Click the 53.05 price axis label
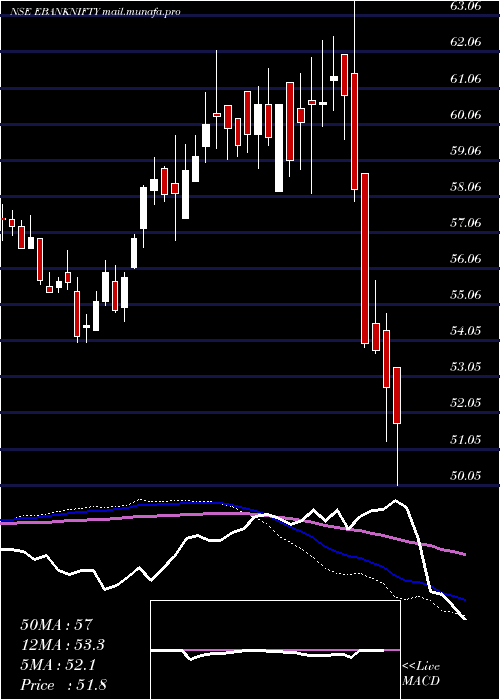 point(466,367)
